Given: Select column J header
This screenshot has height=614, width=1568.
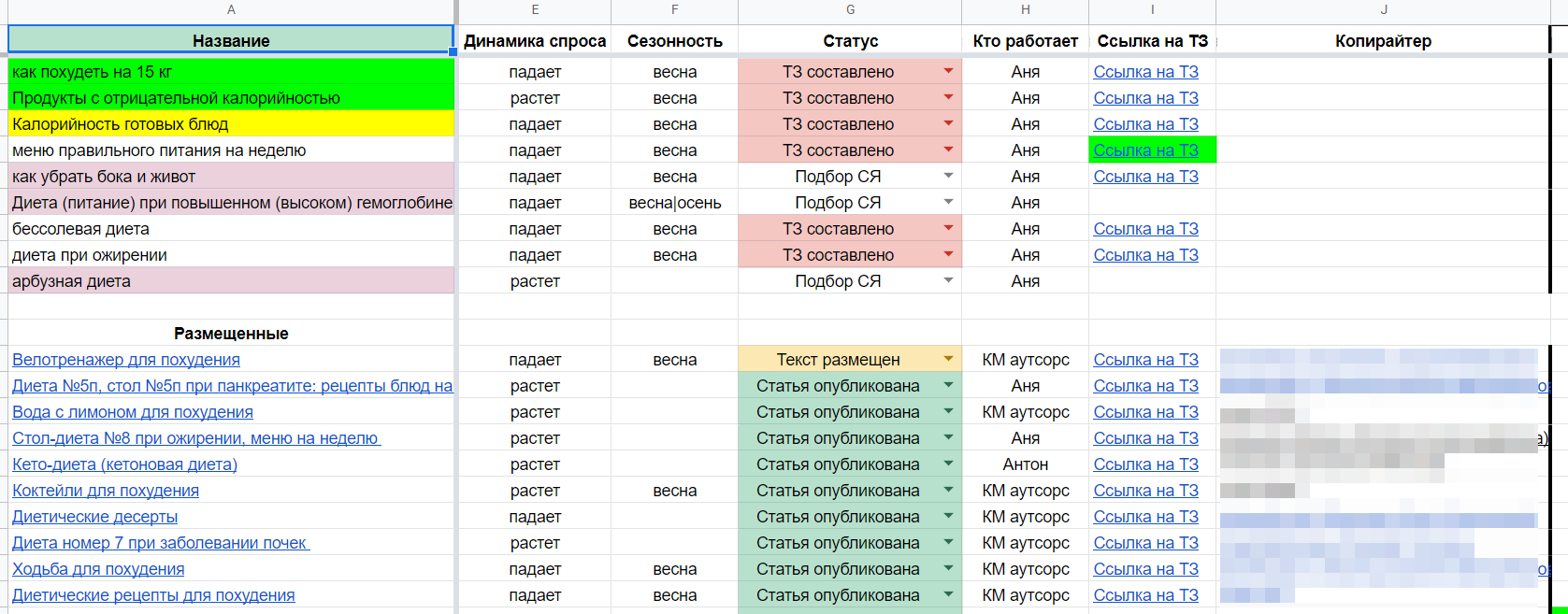Looking at the screenshot, I should 1383,10.
